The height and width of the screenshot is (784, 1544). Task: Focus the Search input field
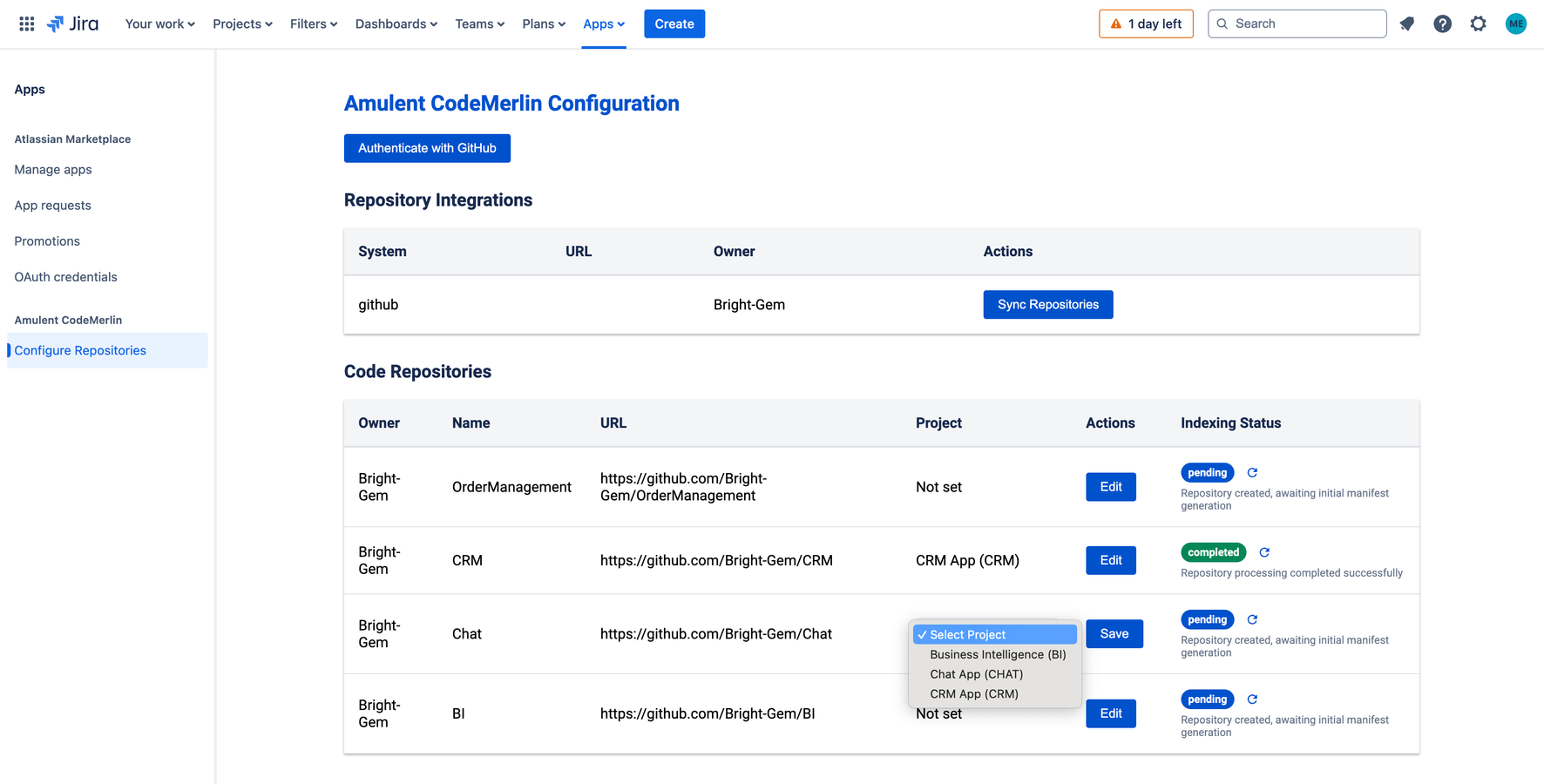(1297, 24)
